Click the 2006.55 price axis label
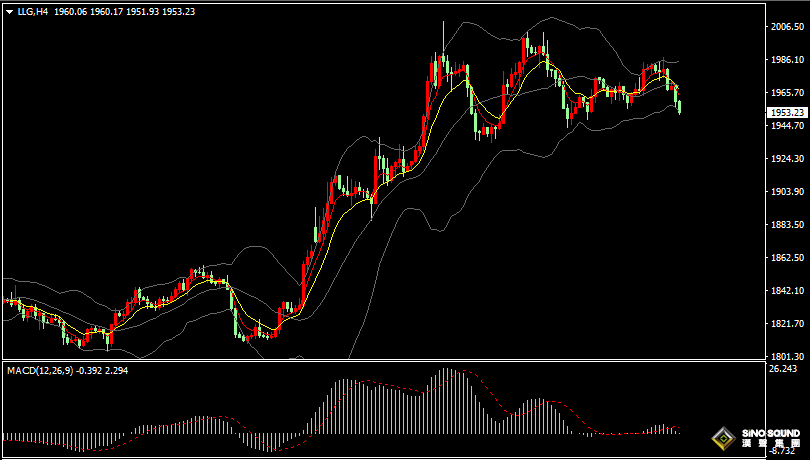Screen dimensions: 810x460 point(788,28)
